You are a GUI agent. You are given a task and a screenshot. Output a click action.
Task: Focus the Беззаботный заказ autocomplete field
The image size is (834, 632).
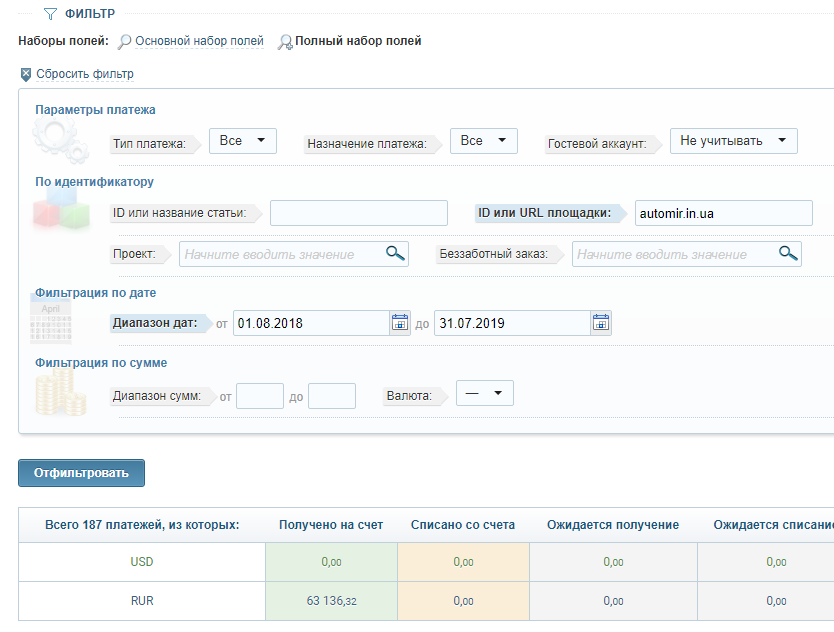point(686,254)
